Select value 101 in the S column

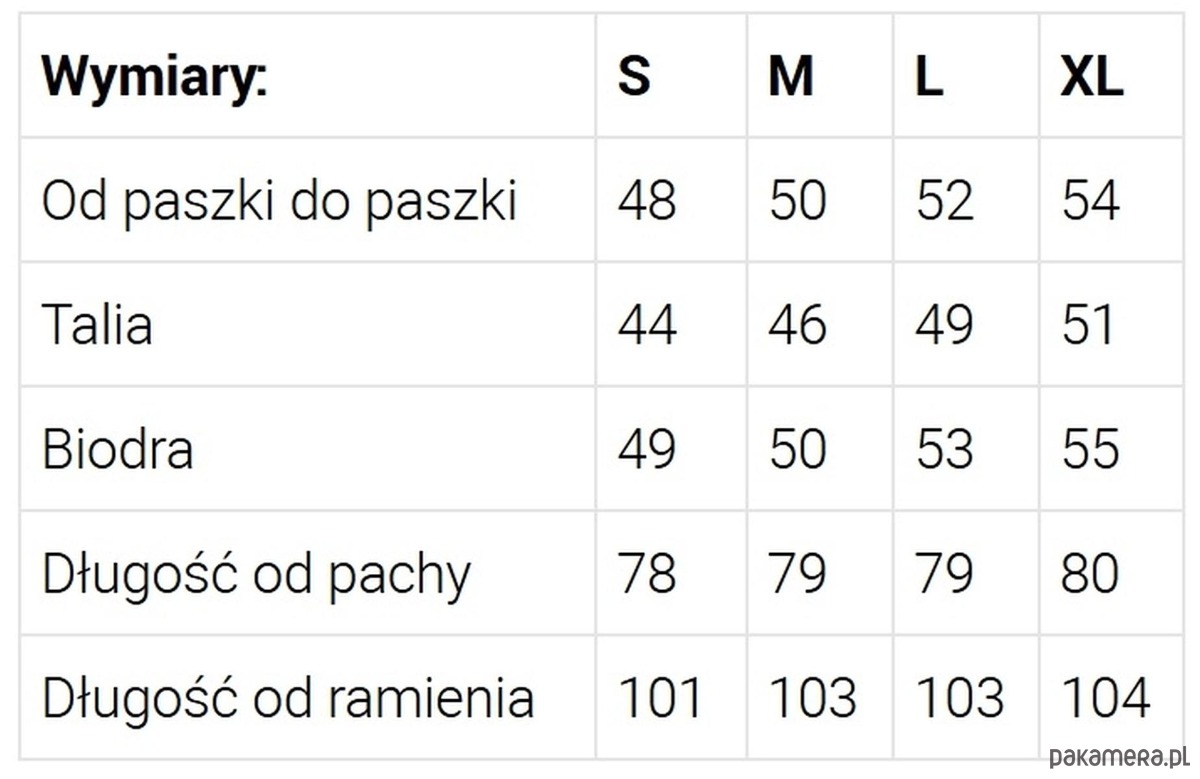(x=661, y=697)
